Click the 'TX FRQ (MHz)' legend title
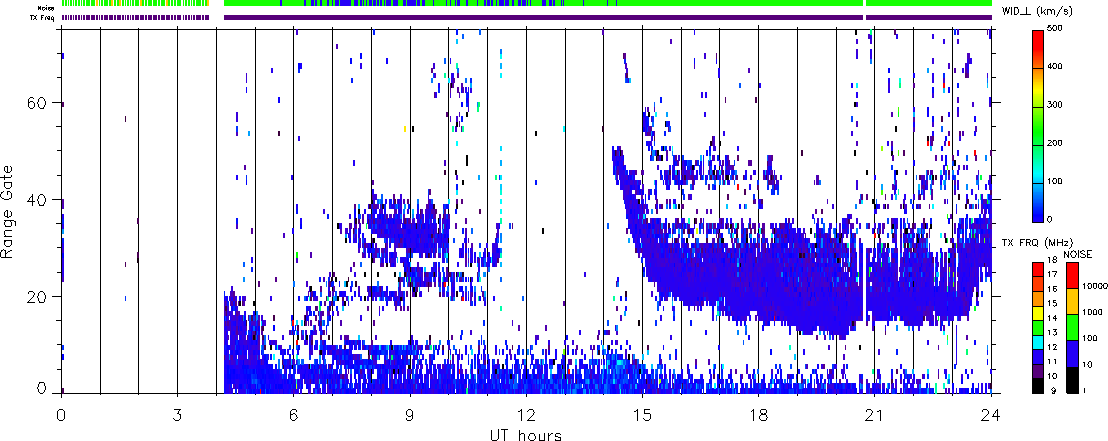1108x441 pixels. point(1037,242)
